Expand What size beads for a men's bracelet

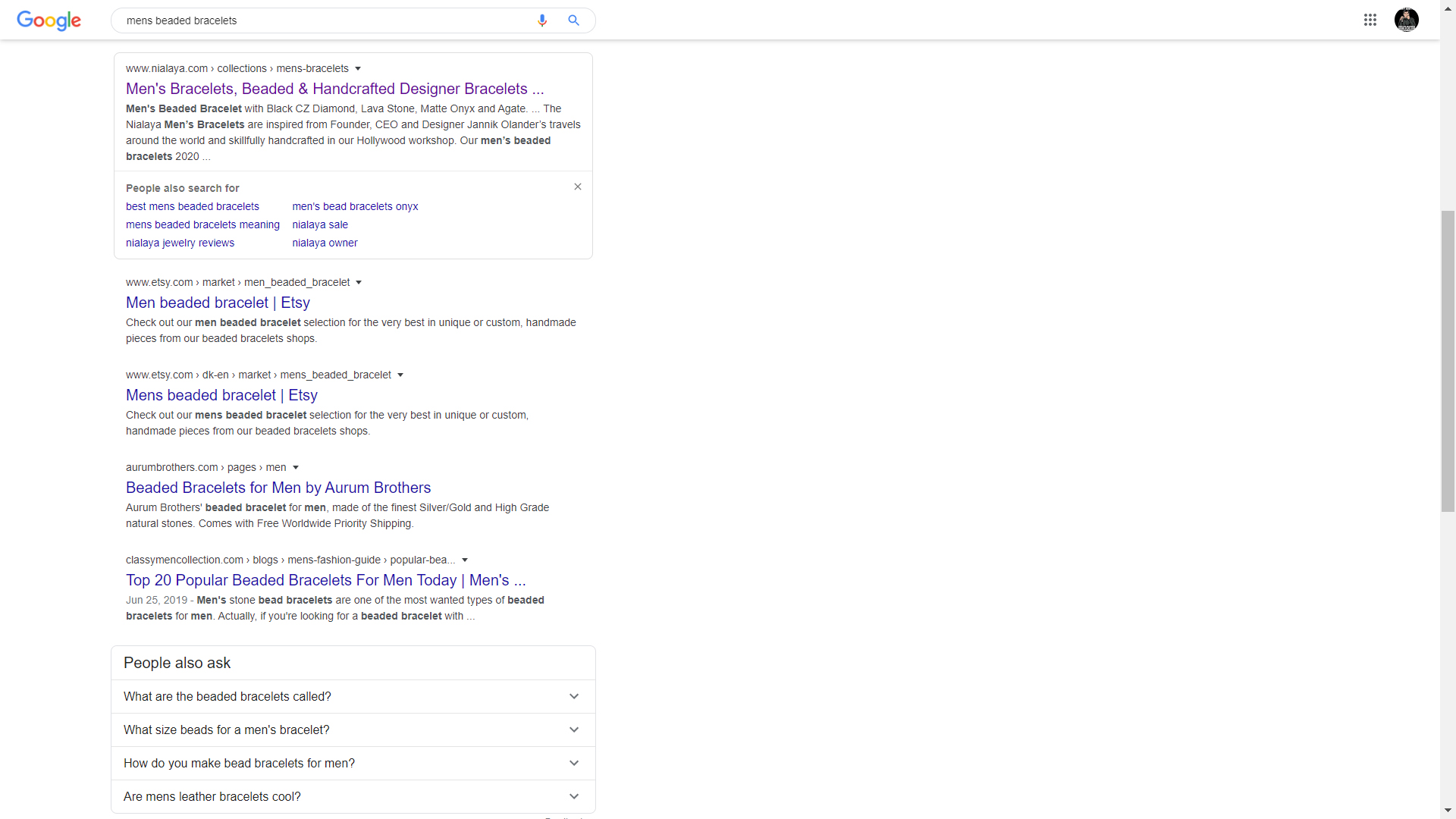353,730
